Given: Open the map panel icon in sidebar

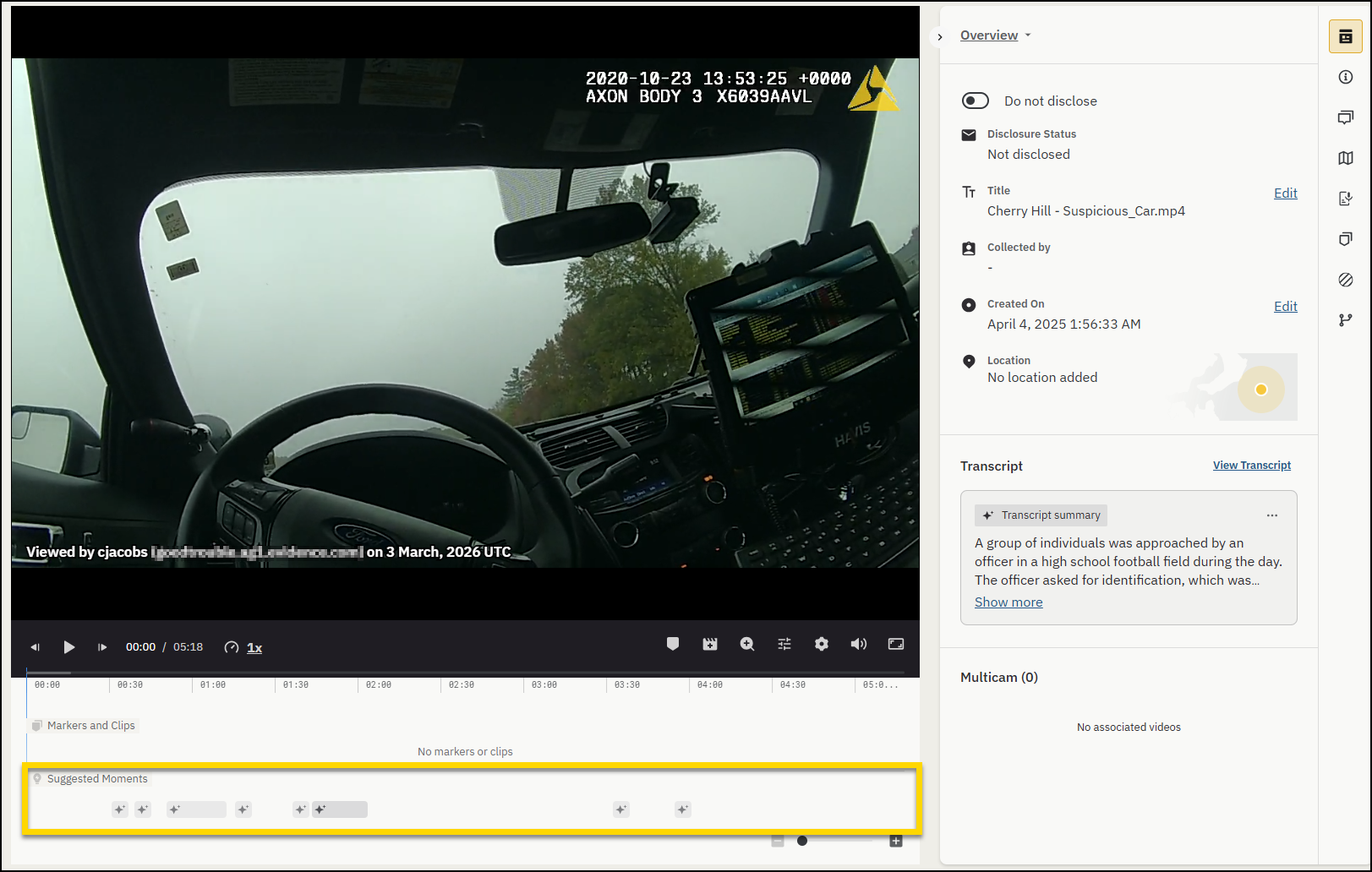Looking at the screenshot, I should point(1346,158).
